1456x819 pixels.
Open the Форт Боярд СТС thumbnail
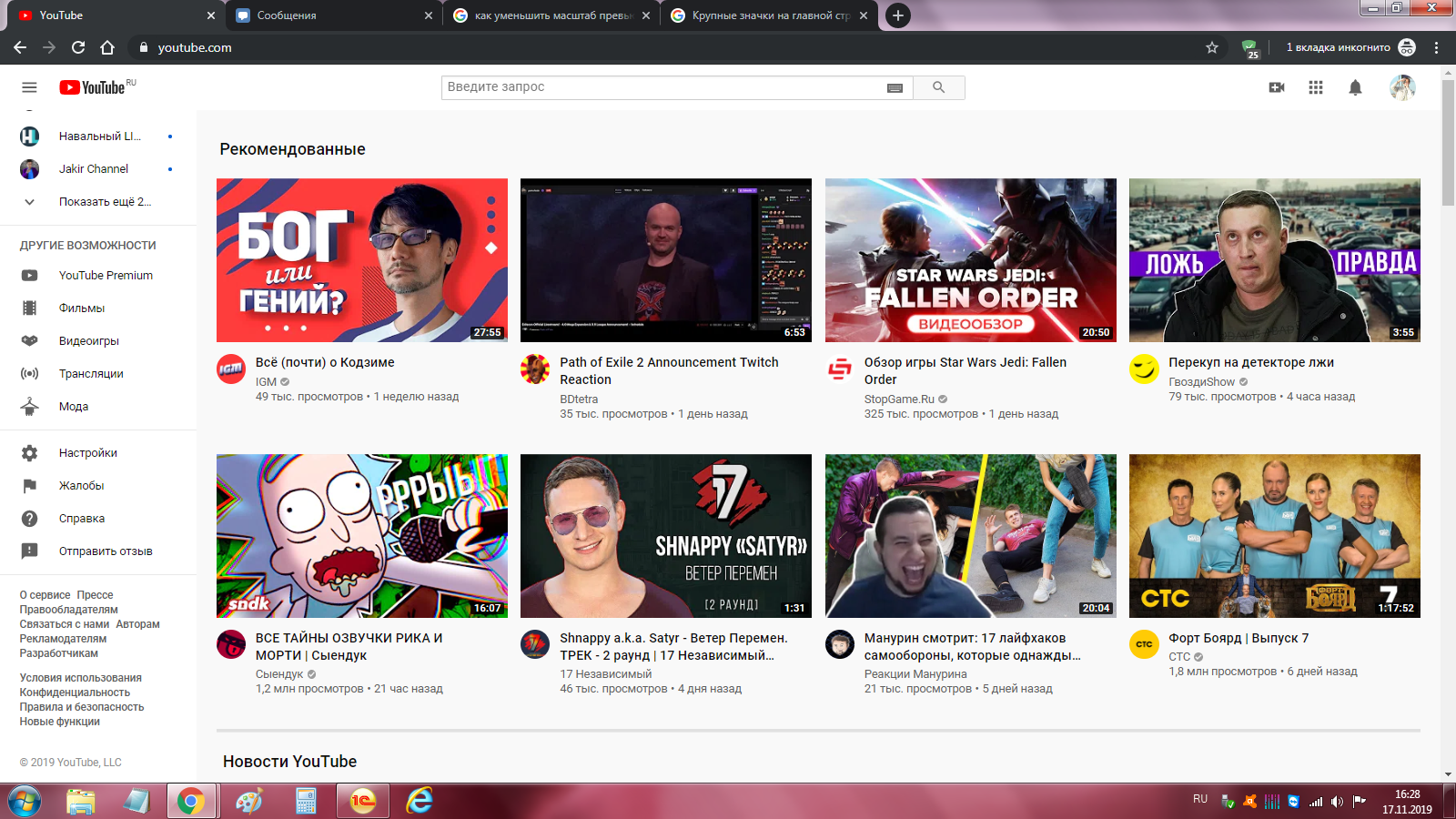point(1275,536)
